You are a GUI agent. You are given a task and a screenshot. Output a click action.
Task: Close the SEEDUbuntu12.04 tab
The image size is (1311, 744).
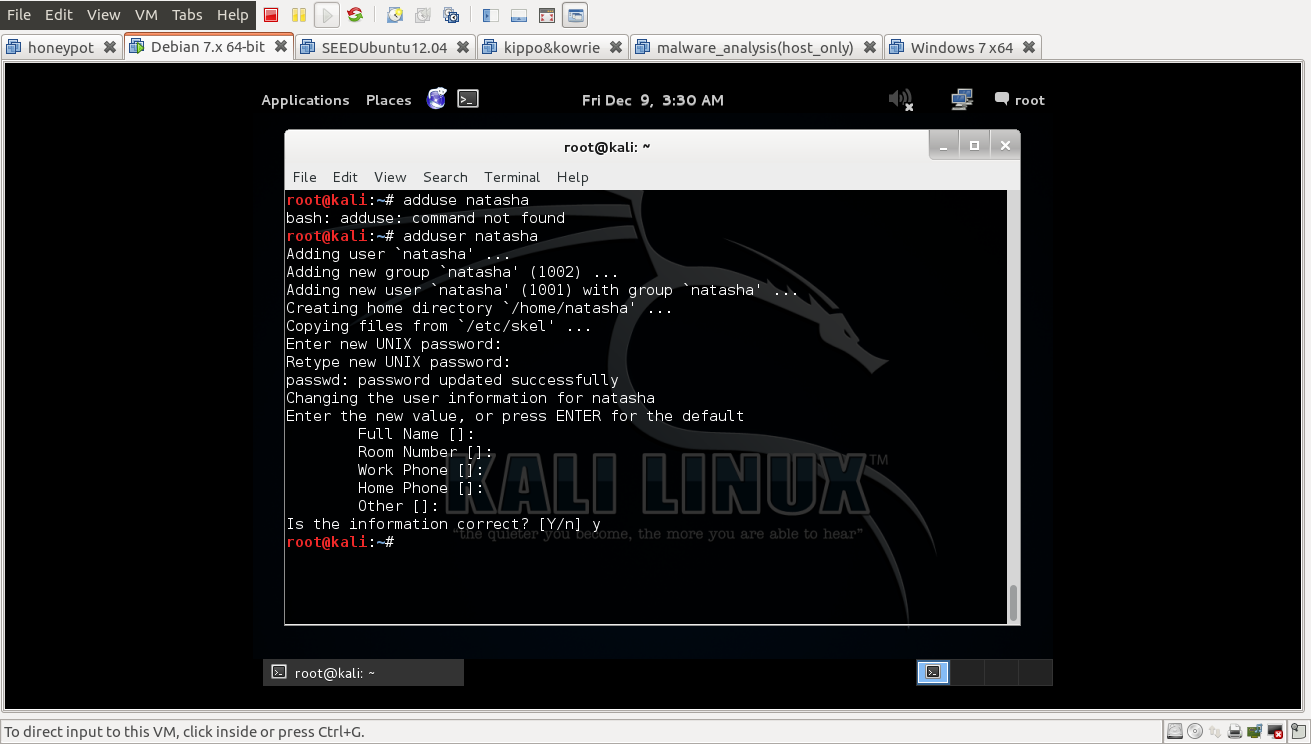[464, 47]
